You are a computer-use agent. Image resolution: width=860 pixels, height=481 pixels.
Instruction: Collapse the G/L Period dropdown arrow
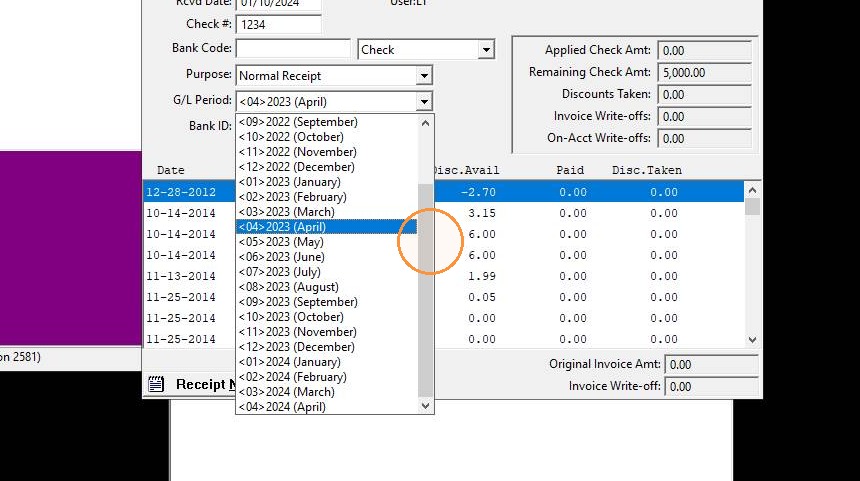click(x=424, y=101)
